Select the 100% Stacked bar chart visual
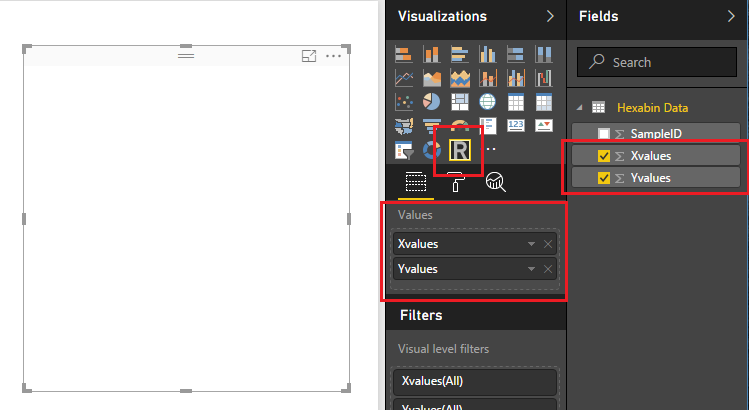Image resolution: width=749 pixels, height=410 pixels. tap(515, 54)
